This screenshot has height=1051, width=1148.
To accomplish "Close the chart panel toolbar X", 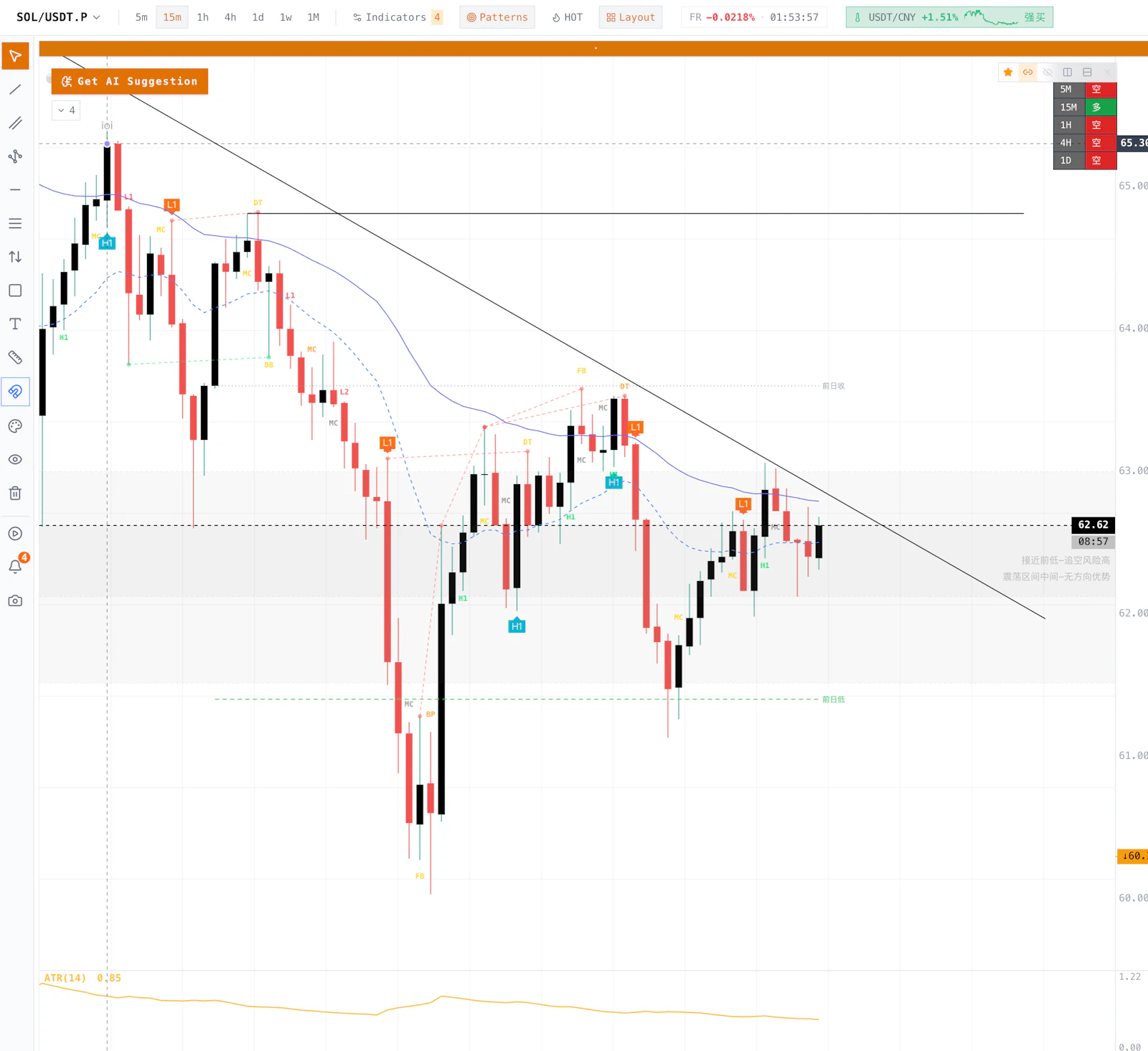I will click(x=1107, y=72).
